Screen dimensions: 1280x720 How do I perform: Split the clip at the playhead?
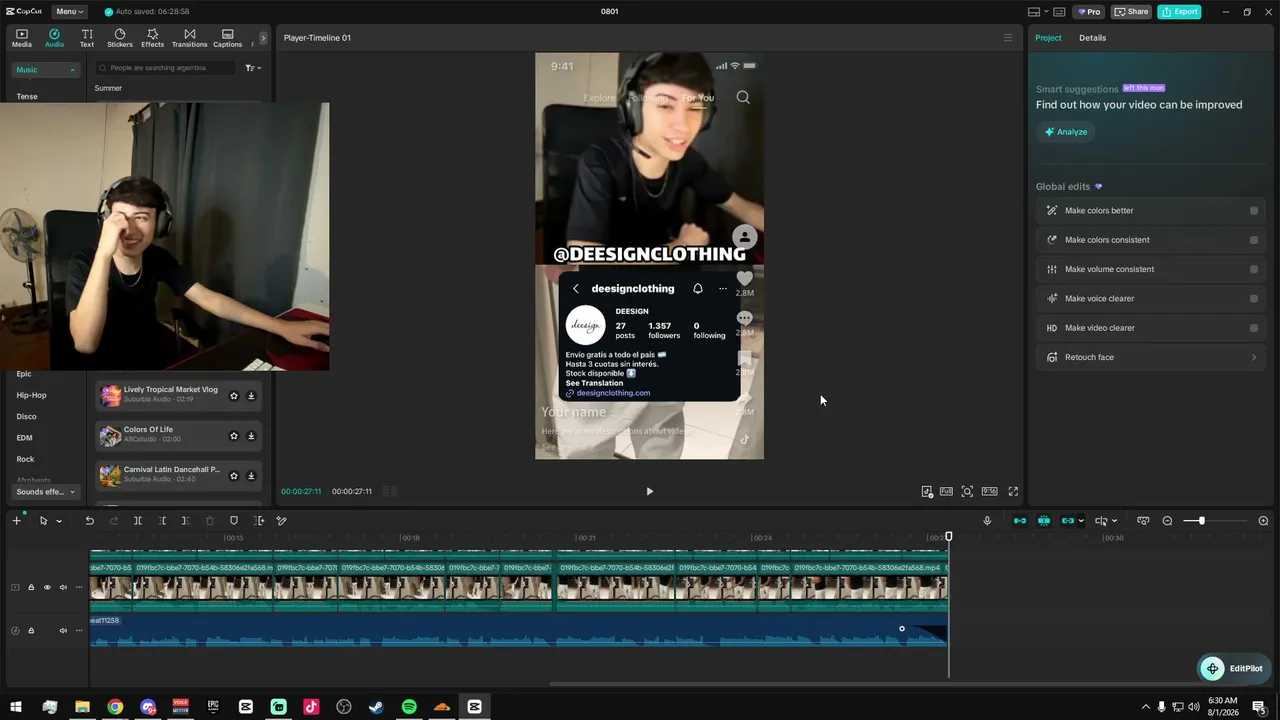tap(138, 520)
